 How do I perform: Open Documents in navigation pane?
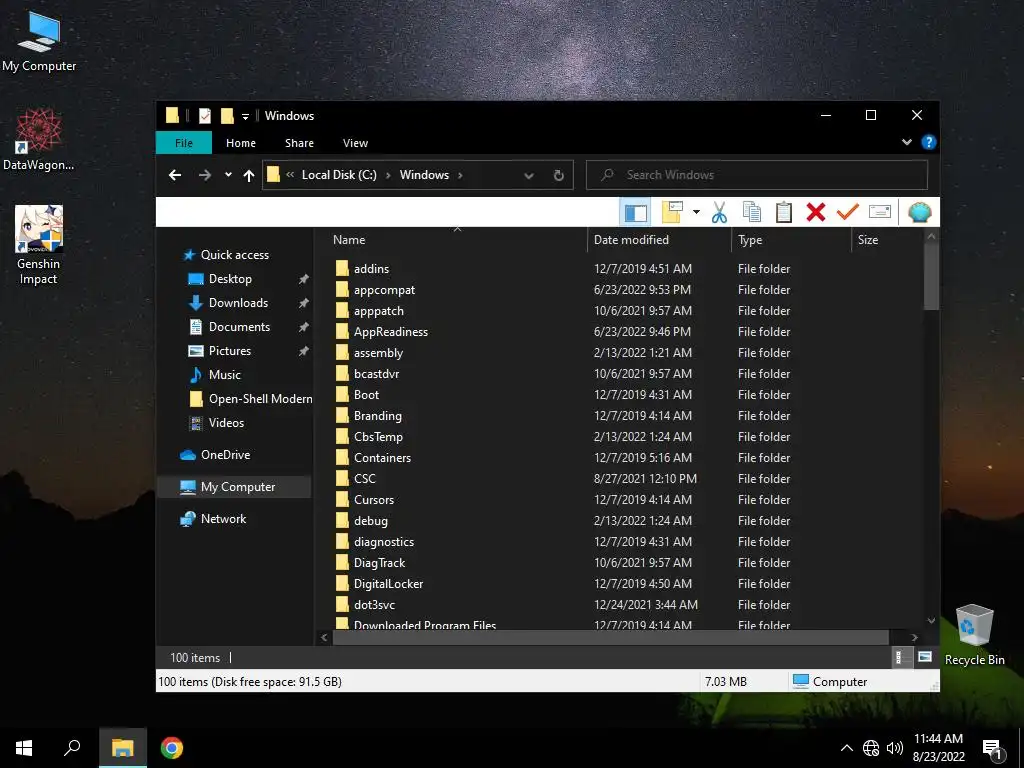click(x=239, y=327)
